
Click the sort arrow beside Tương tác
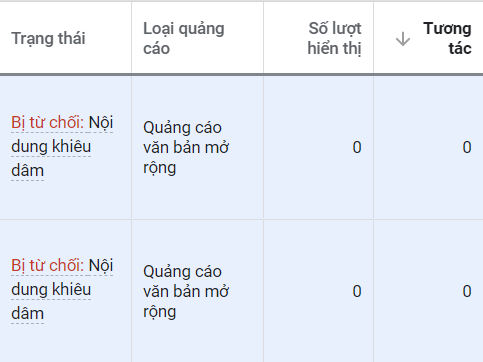[x=403, y=39]
